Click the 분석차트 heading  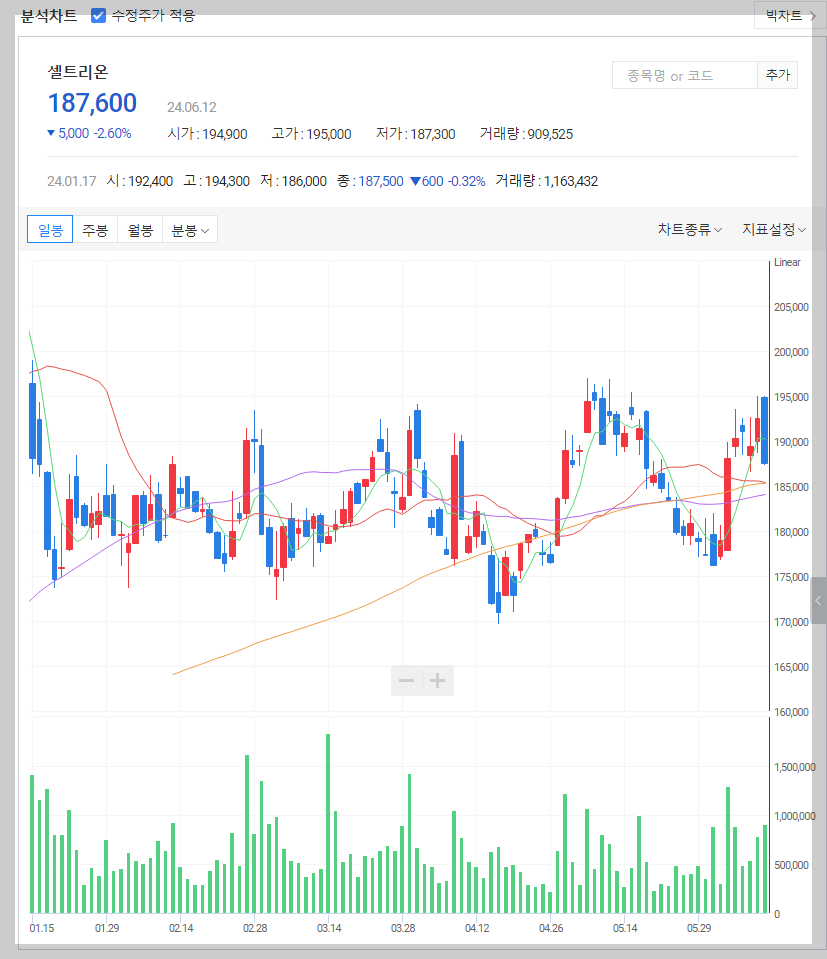coord(49,15)
